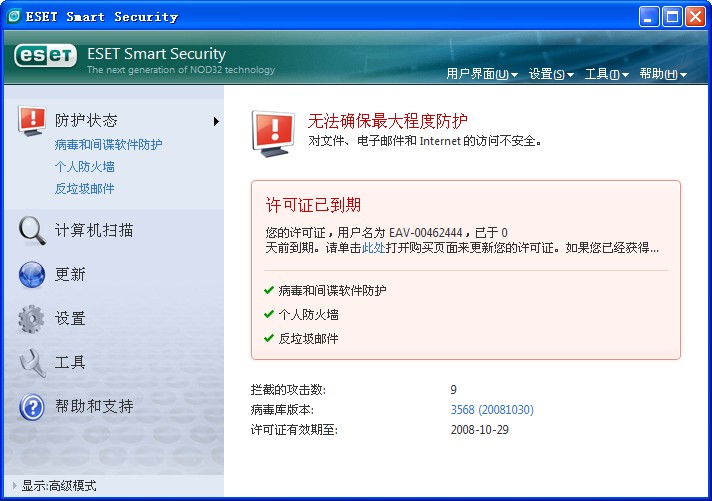Click the blocked attacks value 9
The width and height of the screenshot is (712, 501).
pyautogui.click(x=454, y=390)
